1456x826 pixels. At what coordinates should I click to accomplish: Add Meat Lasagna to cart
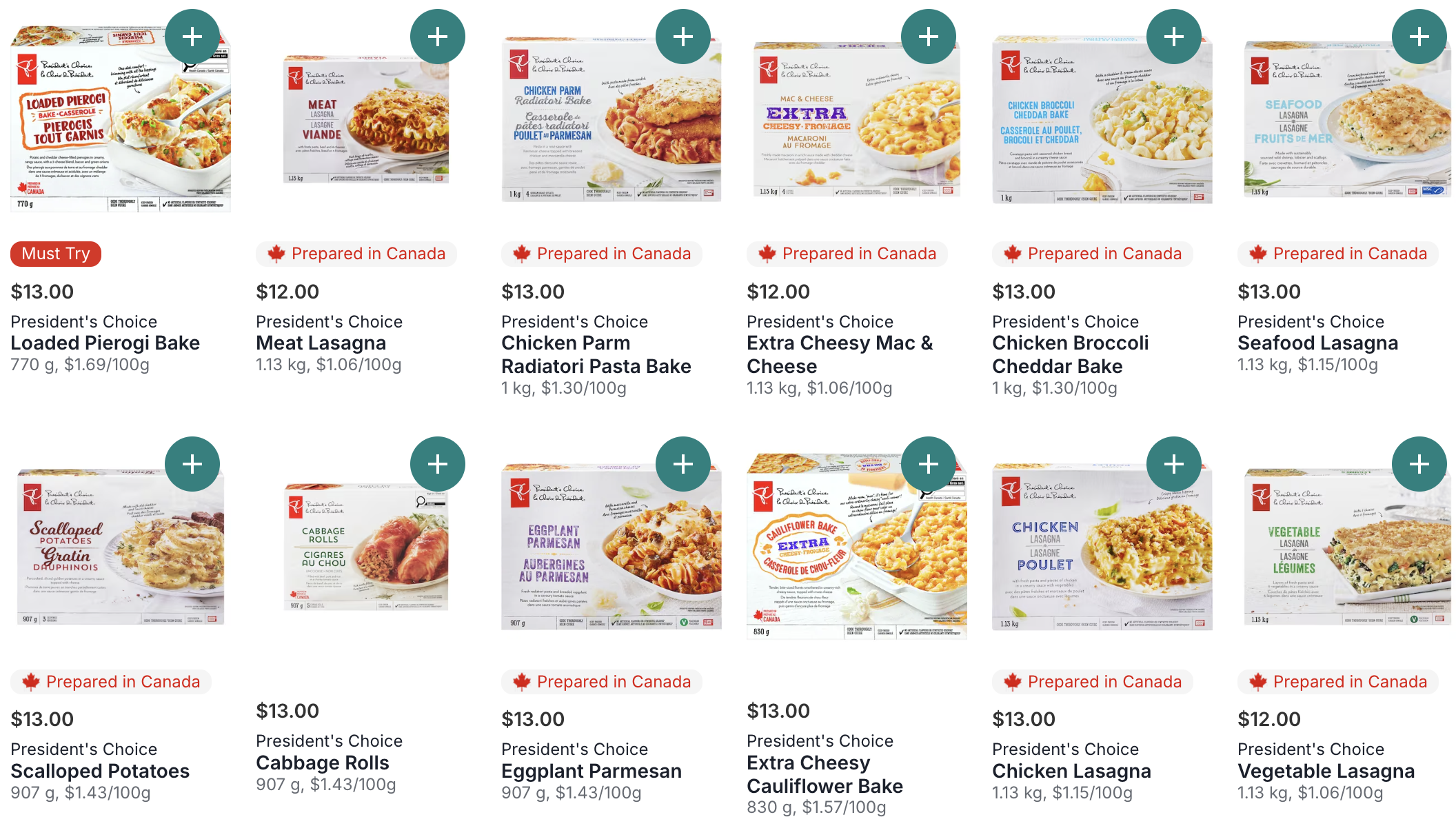(x=438, y=37)
